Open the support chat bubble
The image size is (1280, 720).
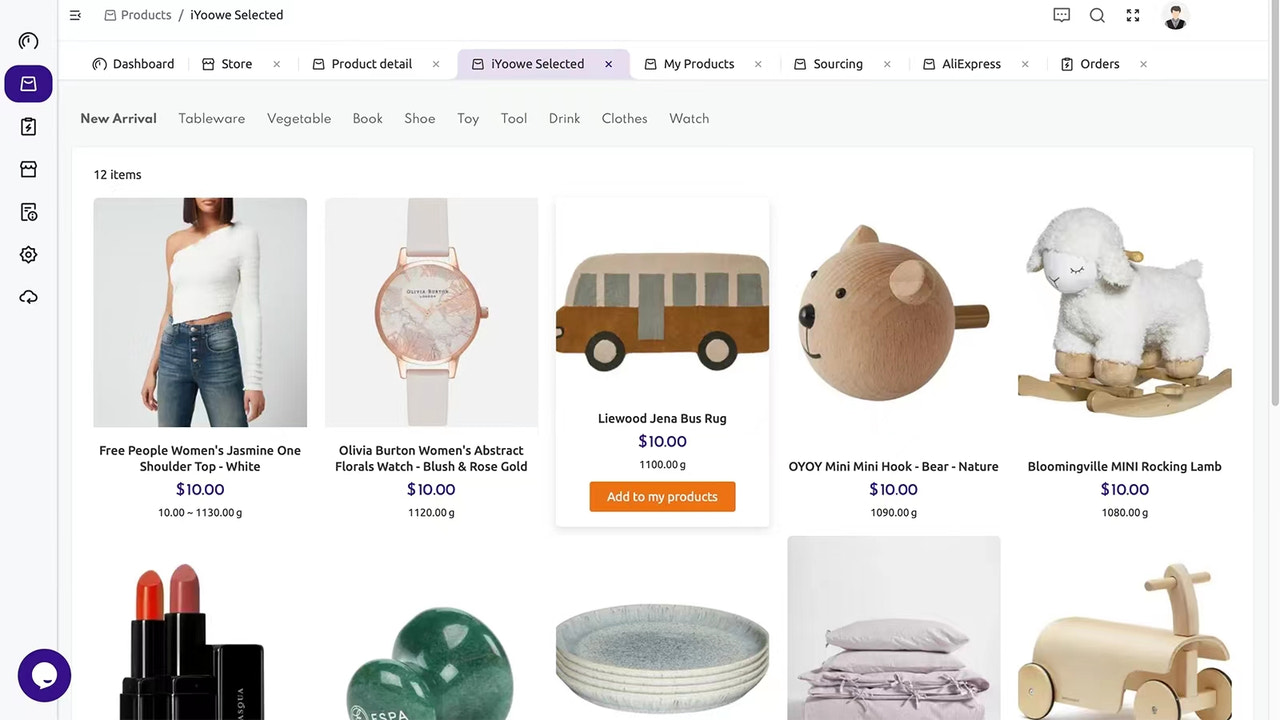tap(44, 675)
